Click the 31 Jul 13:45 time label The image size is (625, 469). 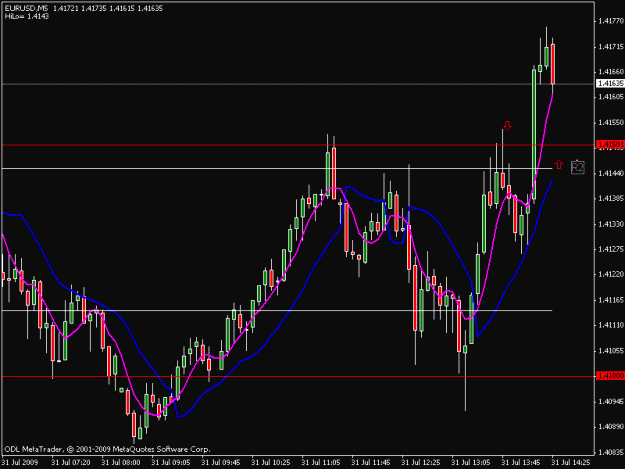(521, 462)
